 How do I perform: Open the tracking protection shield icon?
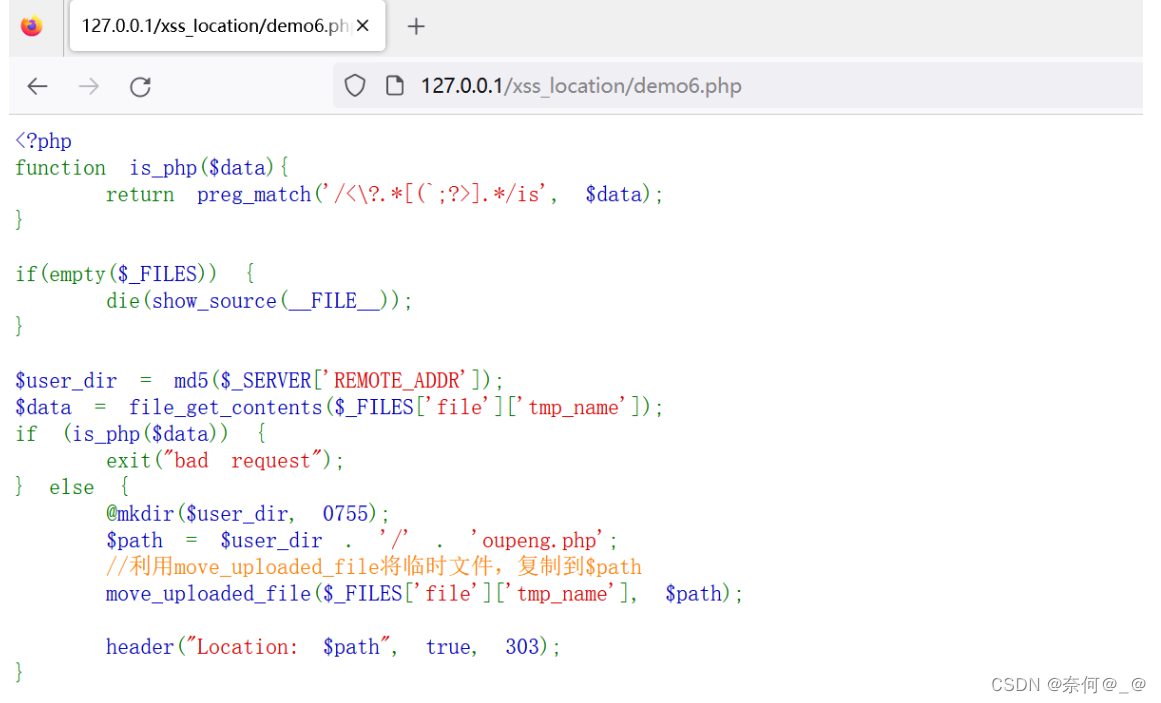coord(355,86)
